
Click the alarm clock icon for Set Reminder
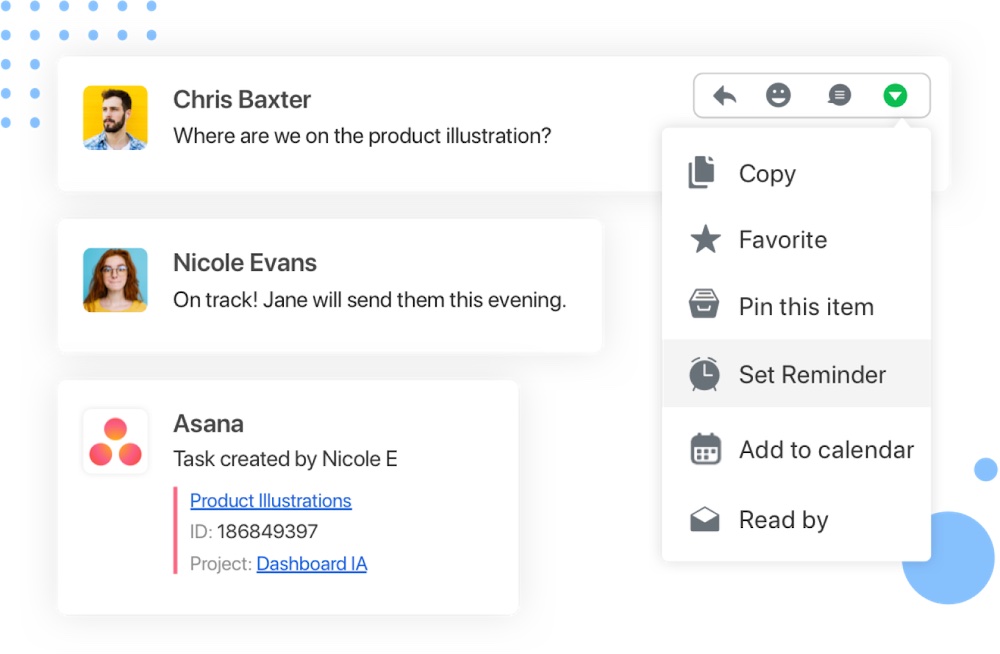[x=704, y=374]
